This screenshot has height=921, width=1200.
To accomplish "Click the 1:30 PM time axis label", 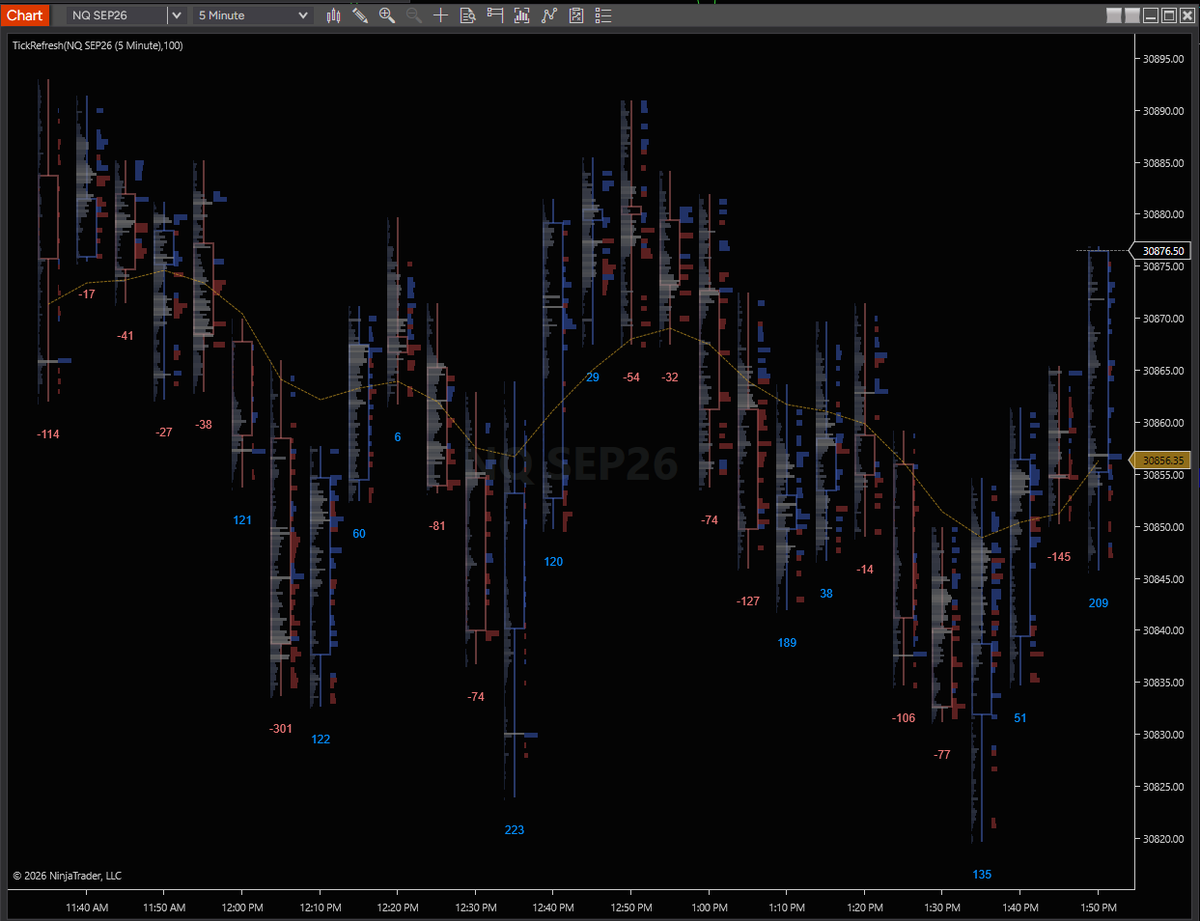I will 942,907.
